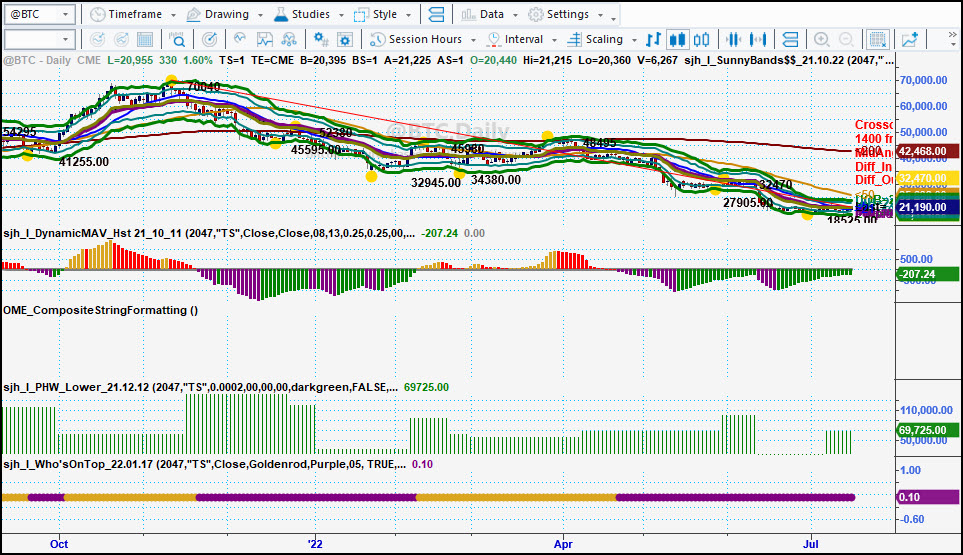Click the 32945.00 price annotation

pyautogui.click(x=436, y=183)
